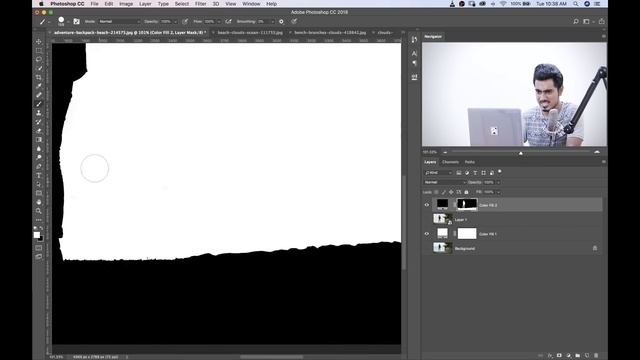The image size is (640, 360).
Task: Open the layer Opacity dropdown arrow
Action: (498, 182)
